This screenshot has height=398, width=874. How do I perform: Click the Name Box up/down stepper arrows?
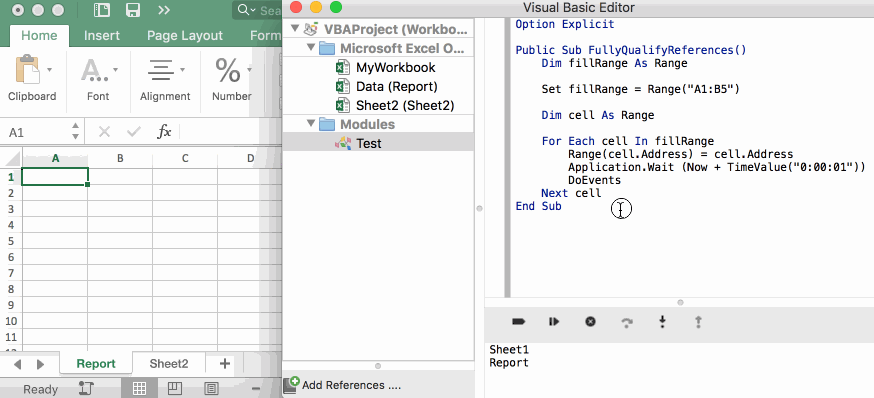tap(76, 132)
